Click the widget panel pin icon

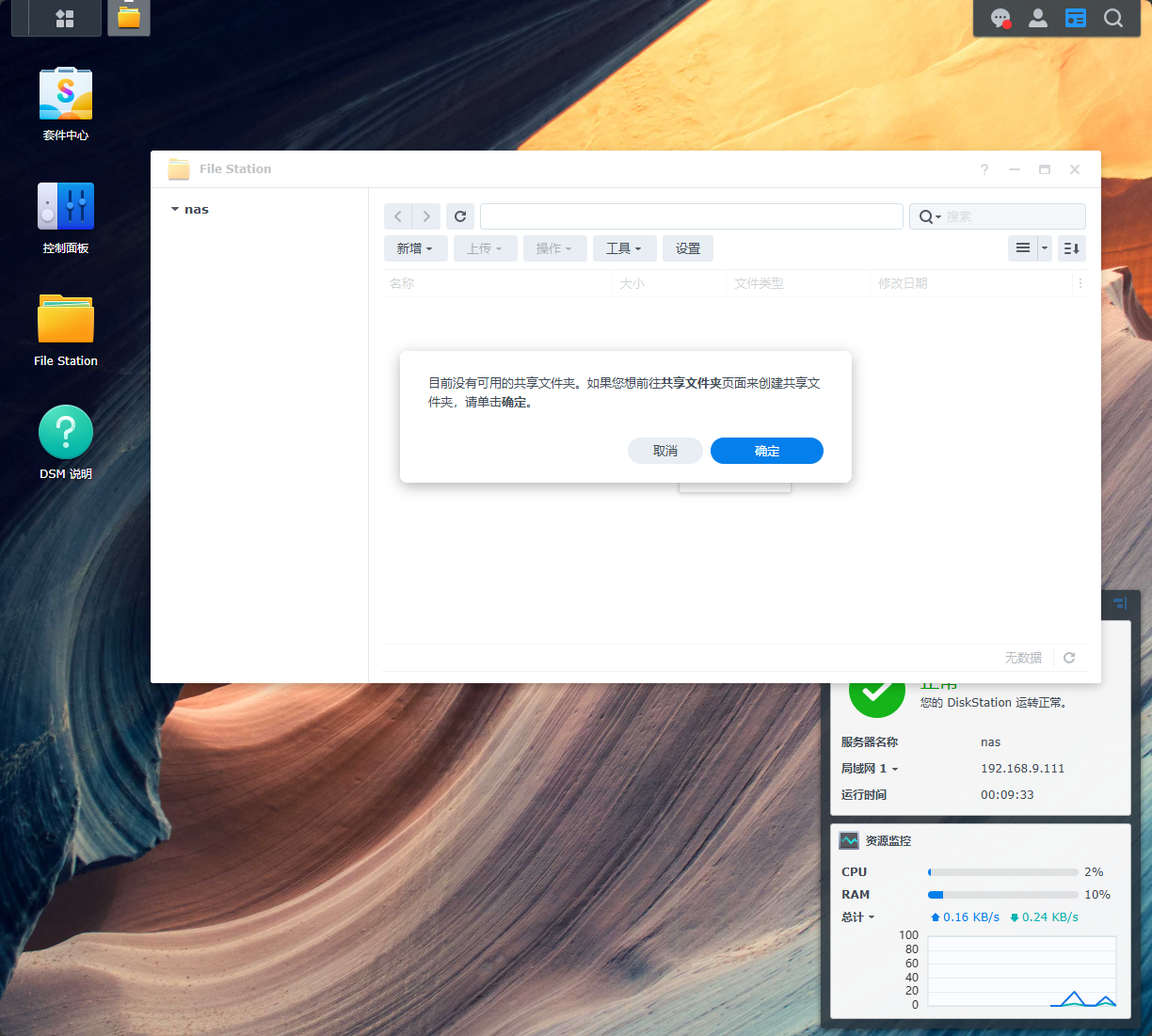point(1120,603)
